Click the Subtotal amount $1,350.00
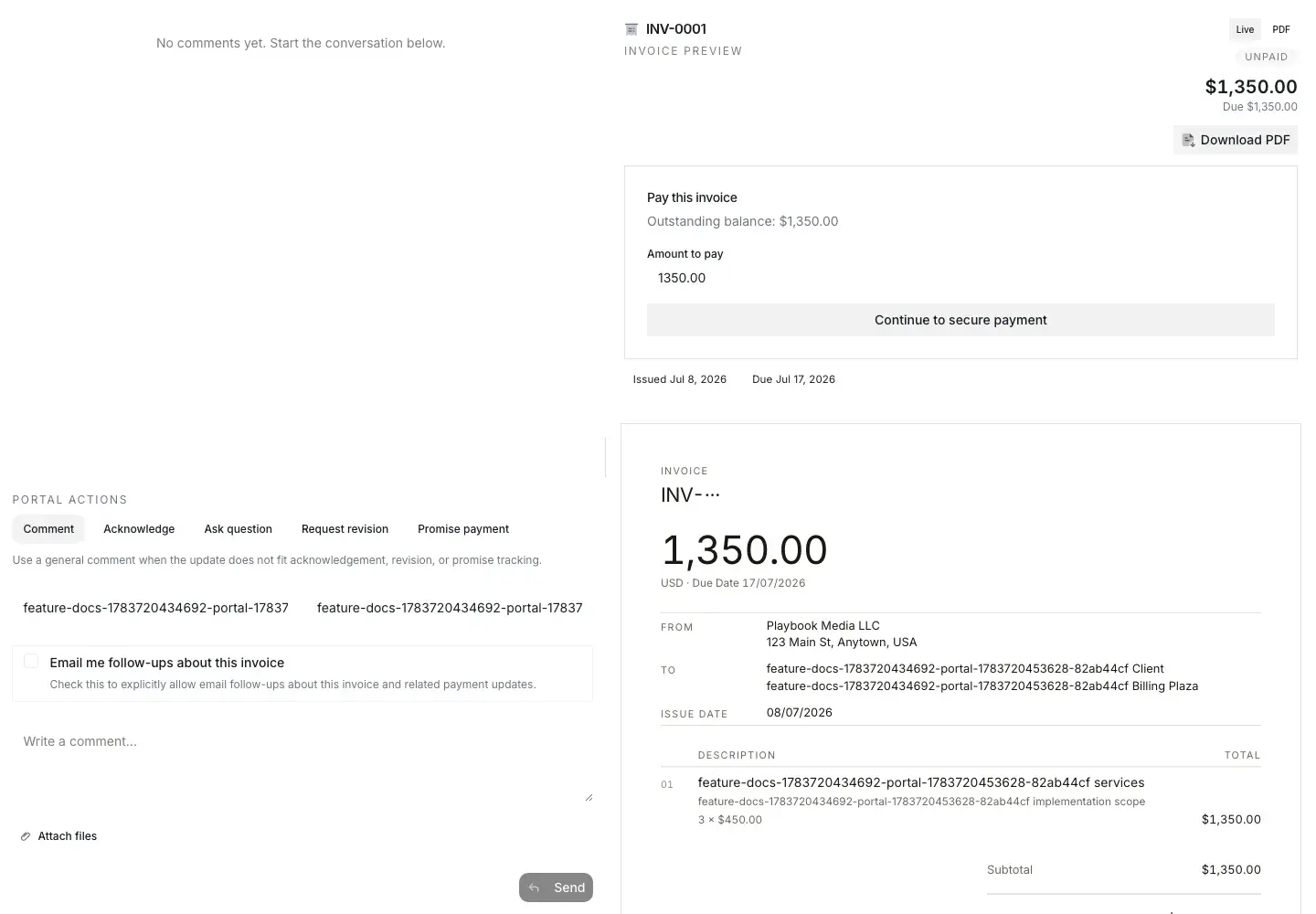Image resolution: width=1316 pixels, height=914 pixels. point(1231,870)
